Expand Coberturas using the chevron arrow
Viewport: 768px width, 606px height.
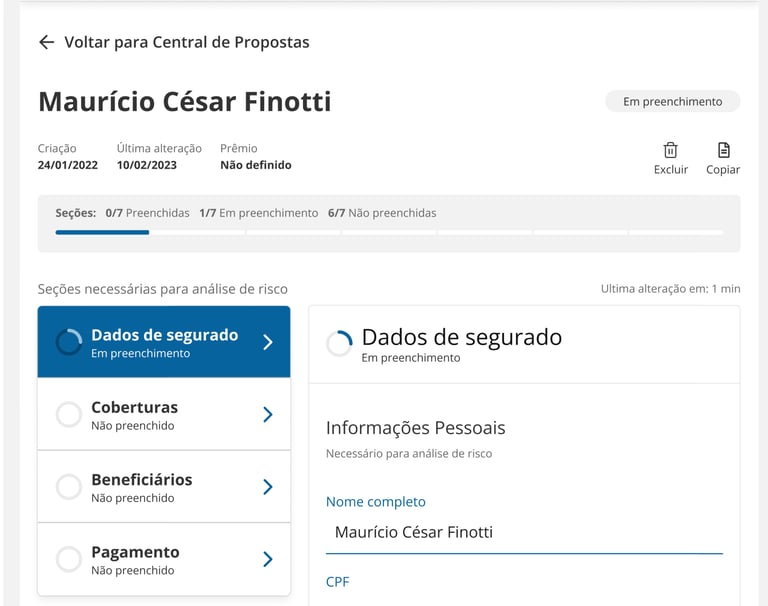(267, 414)
